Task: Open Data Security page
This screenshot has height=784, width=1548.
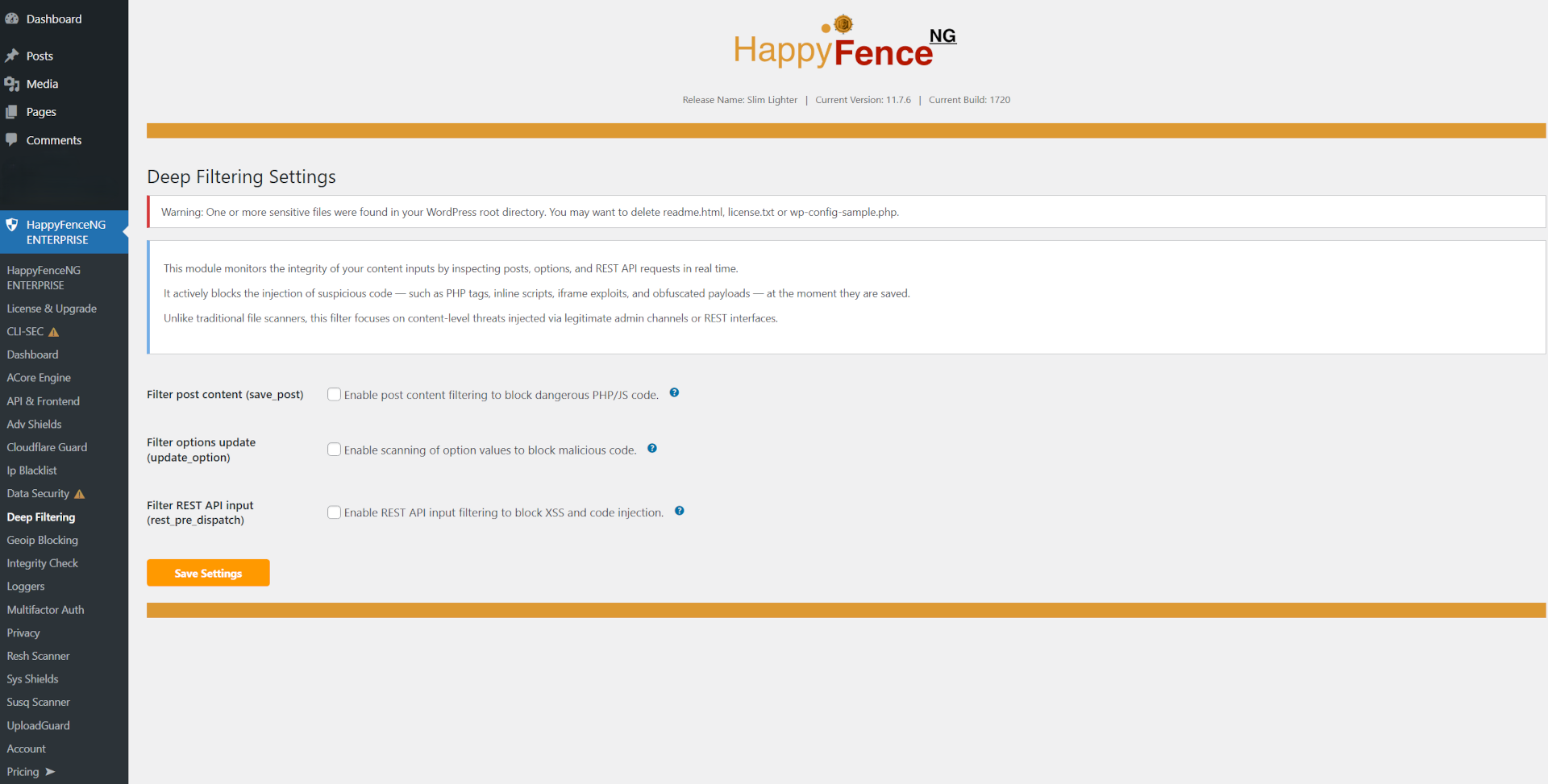Action: click(38, 494)
